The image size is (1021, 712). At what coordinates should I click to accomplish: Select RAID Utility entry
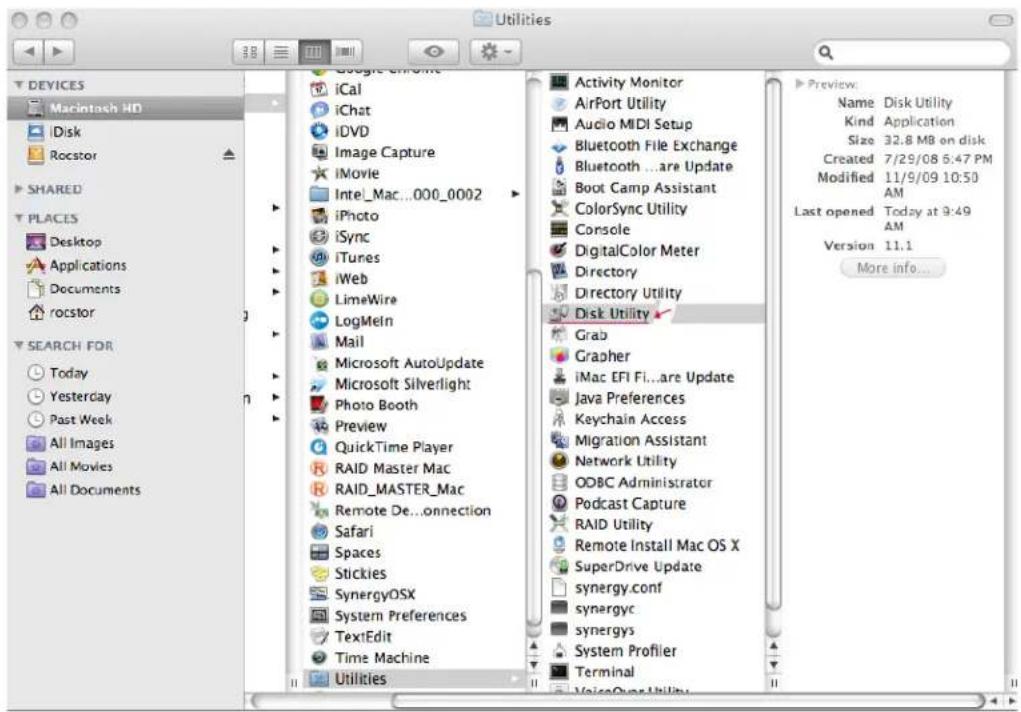tap(601, 524)
